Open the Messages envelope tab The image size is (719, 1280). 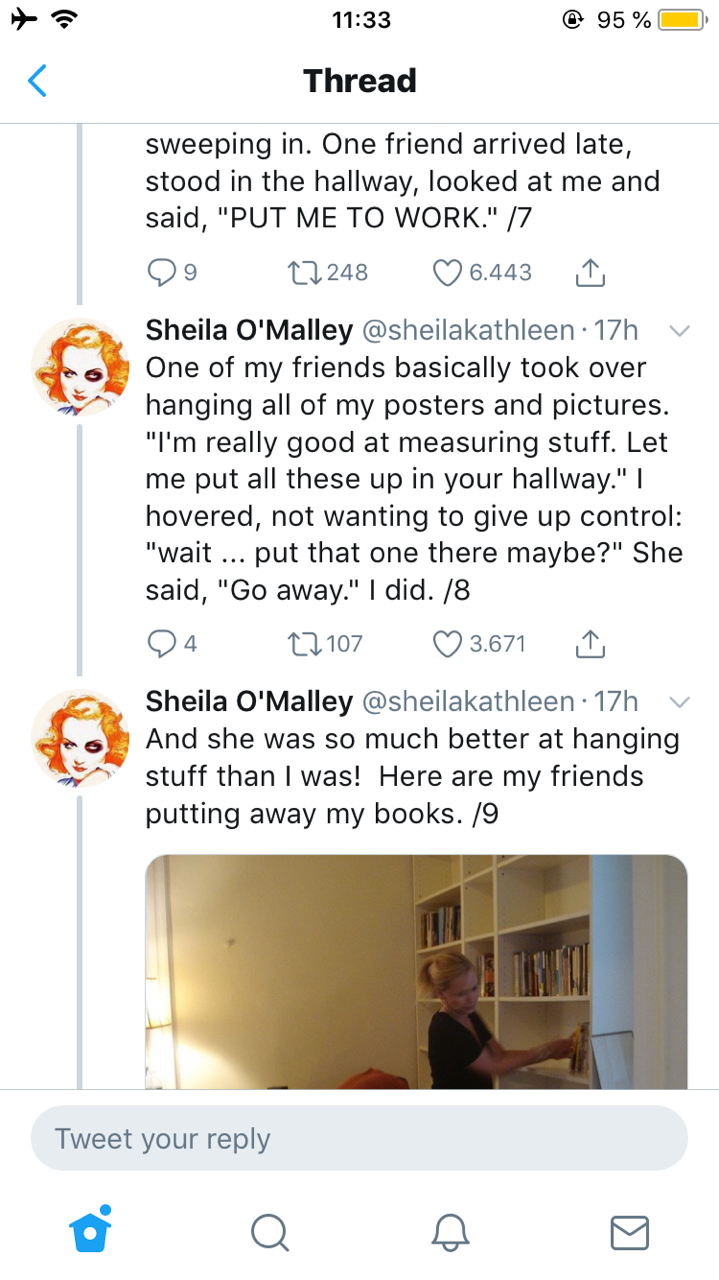629,1232
